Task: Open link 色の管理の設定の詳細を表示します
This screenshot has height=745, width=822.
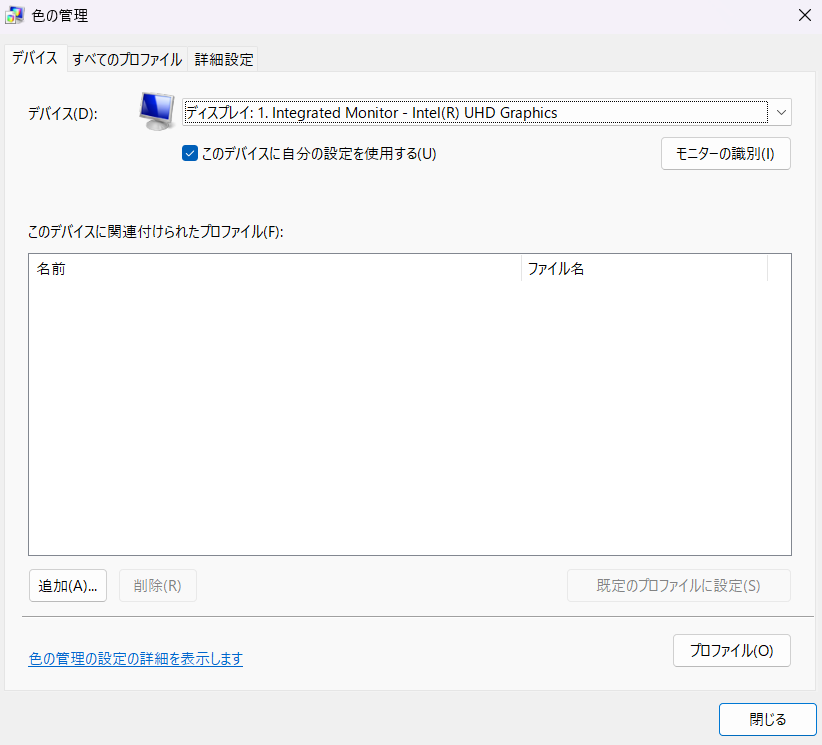Action: pos(136,658)
